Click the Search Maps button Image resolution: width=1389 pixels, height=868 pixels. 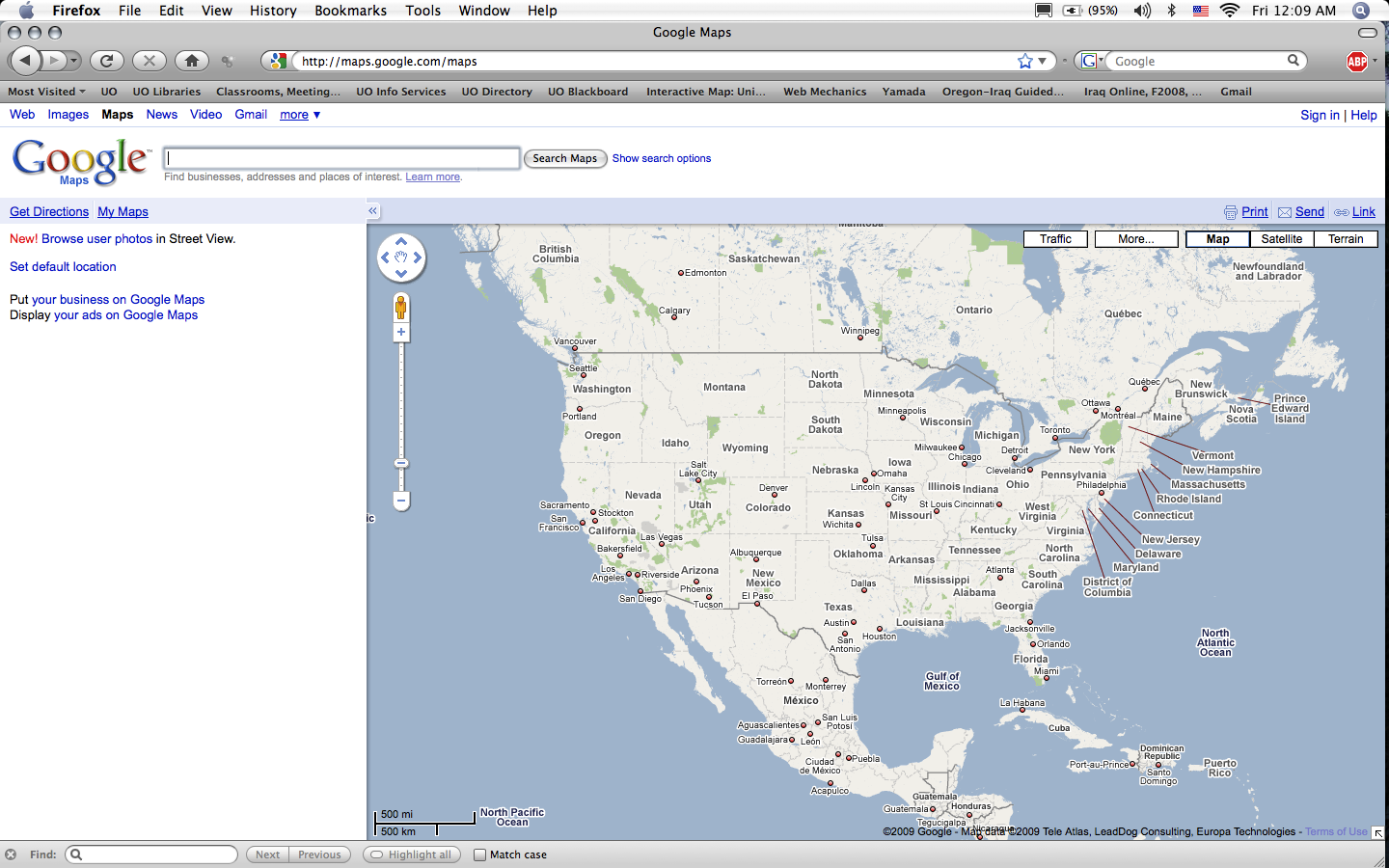(564, 158)
